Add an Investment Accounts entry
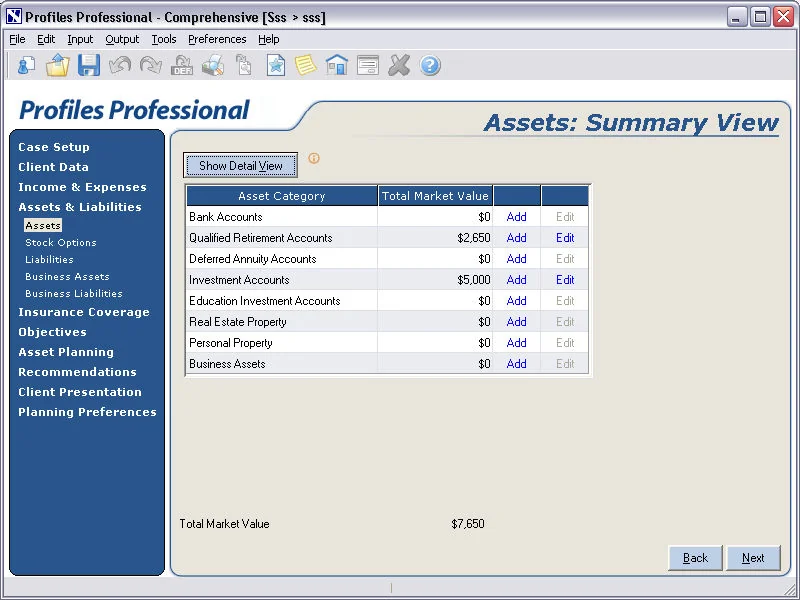The width and height of the screenshot is (800, 600). (x=516, y=280)
